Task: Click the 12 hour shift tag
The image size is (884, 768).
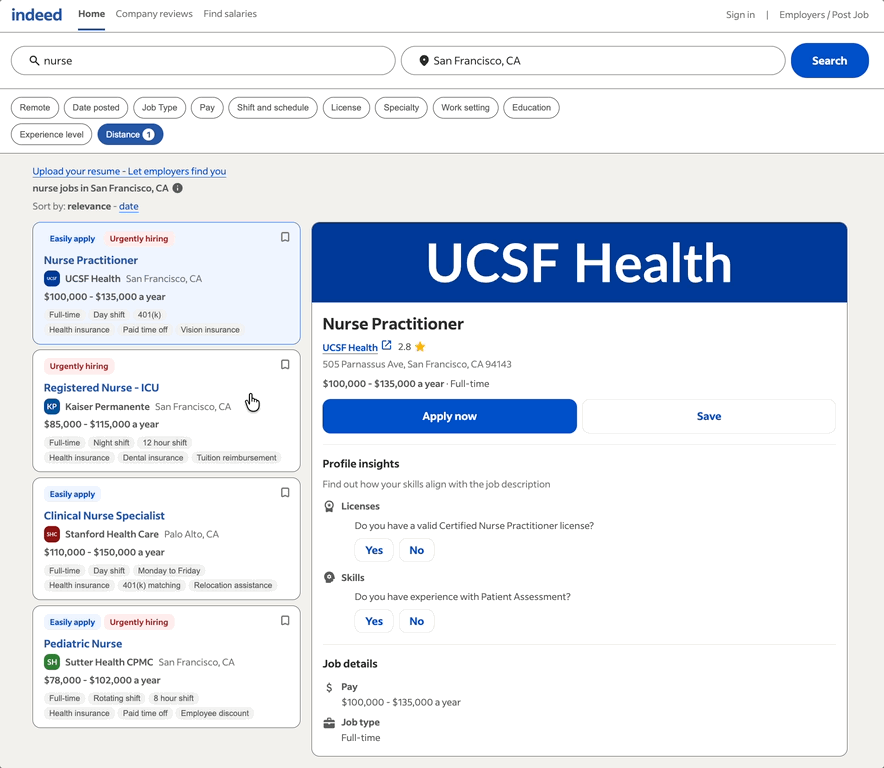Action: pyautogui.click(x=165, y=443)
